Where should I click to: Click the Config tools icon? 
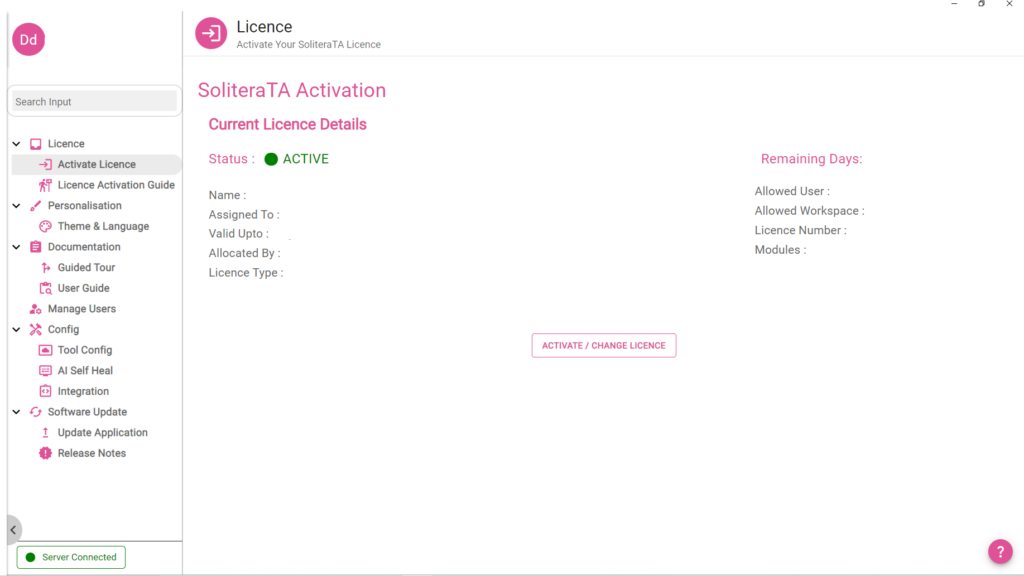click(36, 330)
